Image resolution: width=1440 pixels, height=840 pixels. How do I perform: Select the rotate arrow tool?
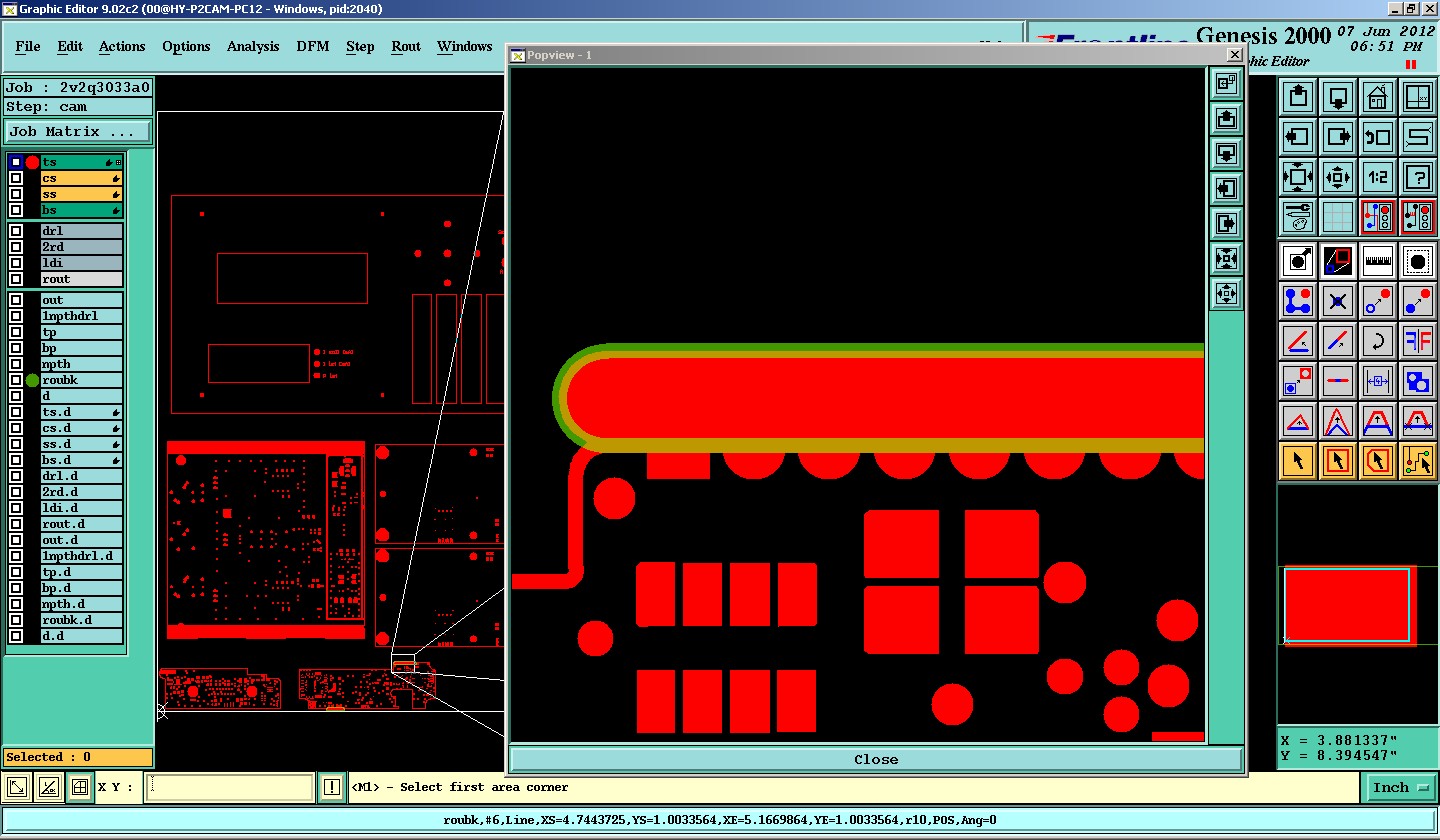(1378, 341)
